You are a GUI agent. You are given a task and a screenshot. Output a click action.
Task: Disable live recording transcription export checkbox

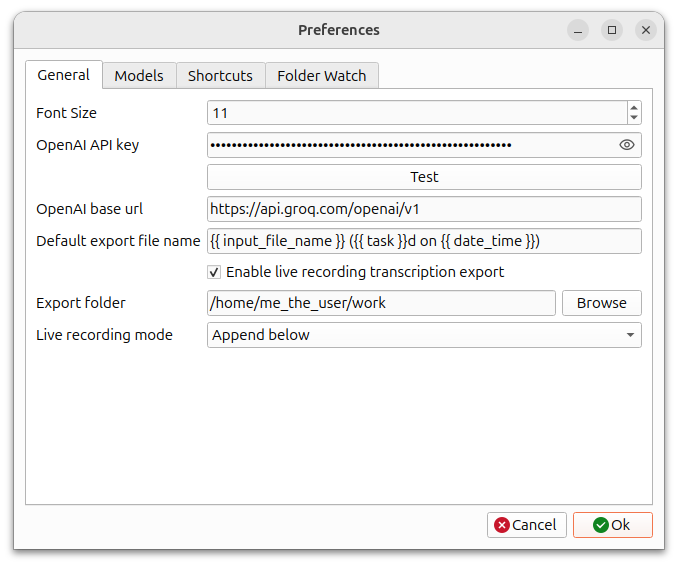pos(214,272)
